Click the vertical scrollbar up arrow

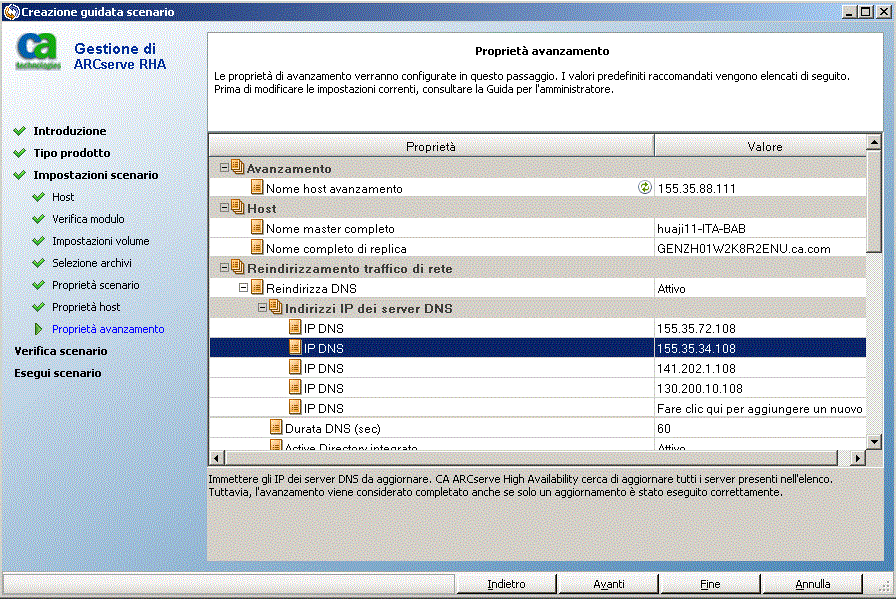click(x=874, y=142)
